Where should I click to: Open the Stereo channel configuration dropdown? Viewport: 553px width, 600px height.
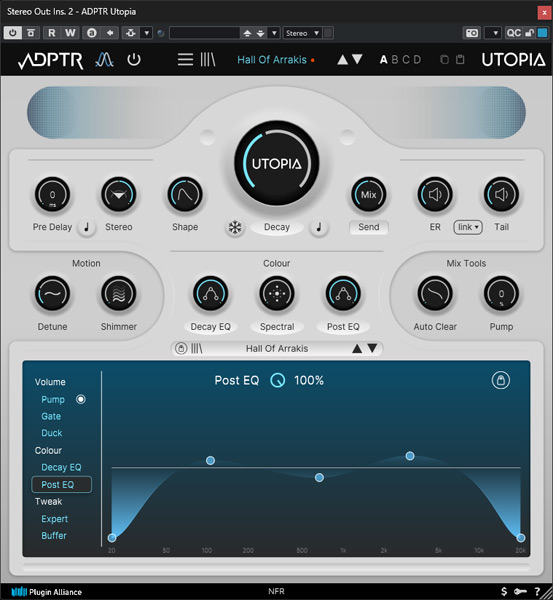click(x=302, y=33)
